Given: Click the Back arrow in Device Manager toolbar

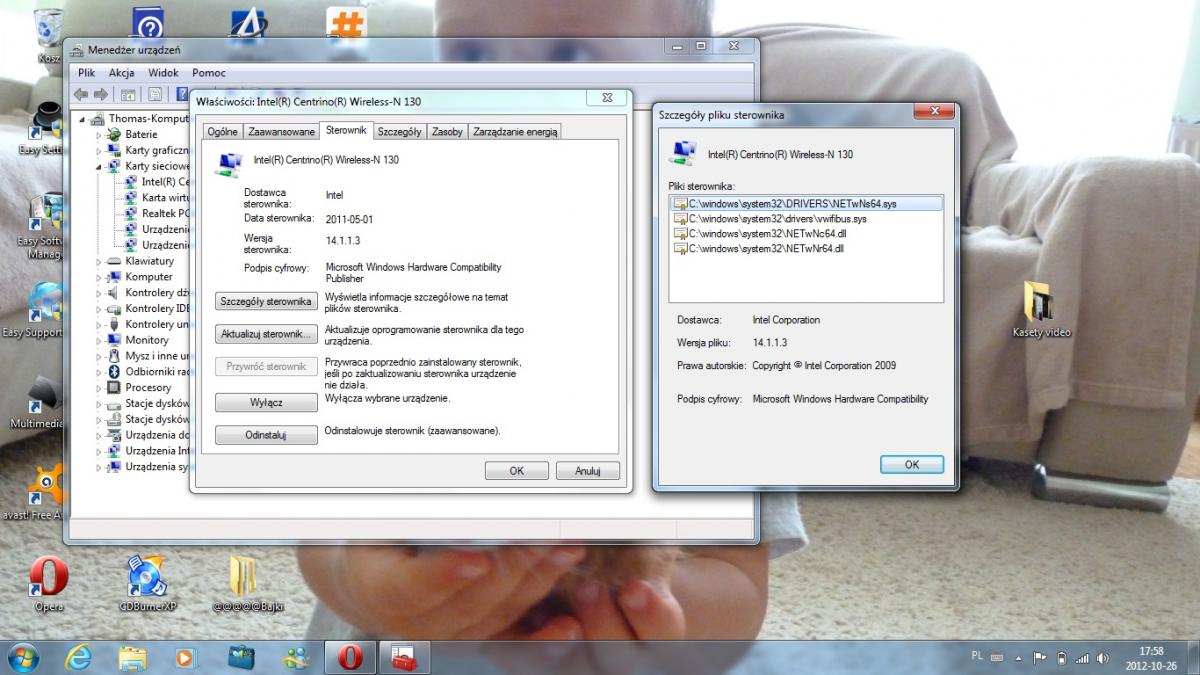Looking at the screenshot, I should [81, 95].
